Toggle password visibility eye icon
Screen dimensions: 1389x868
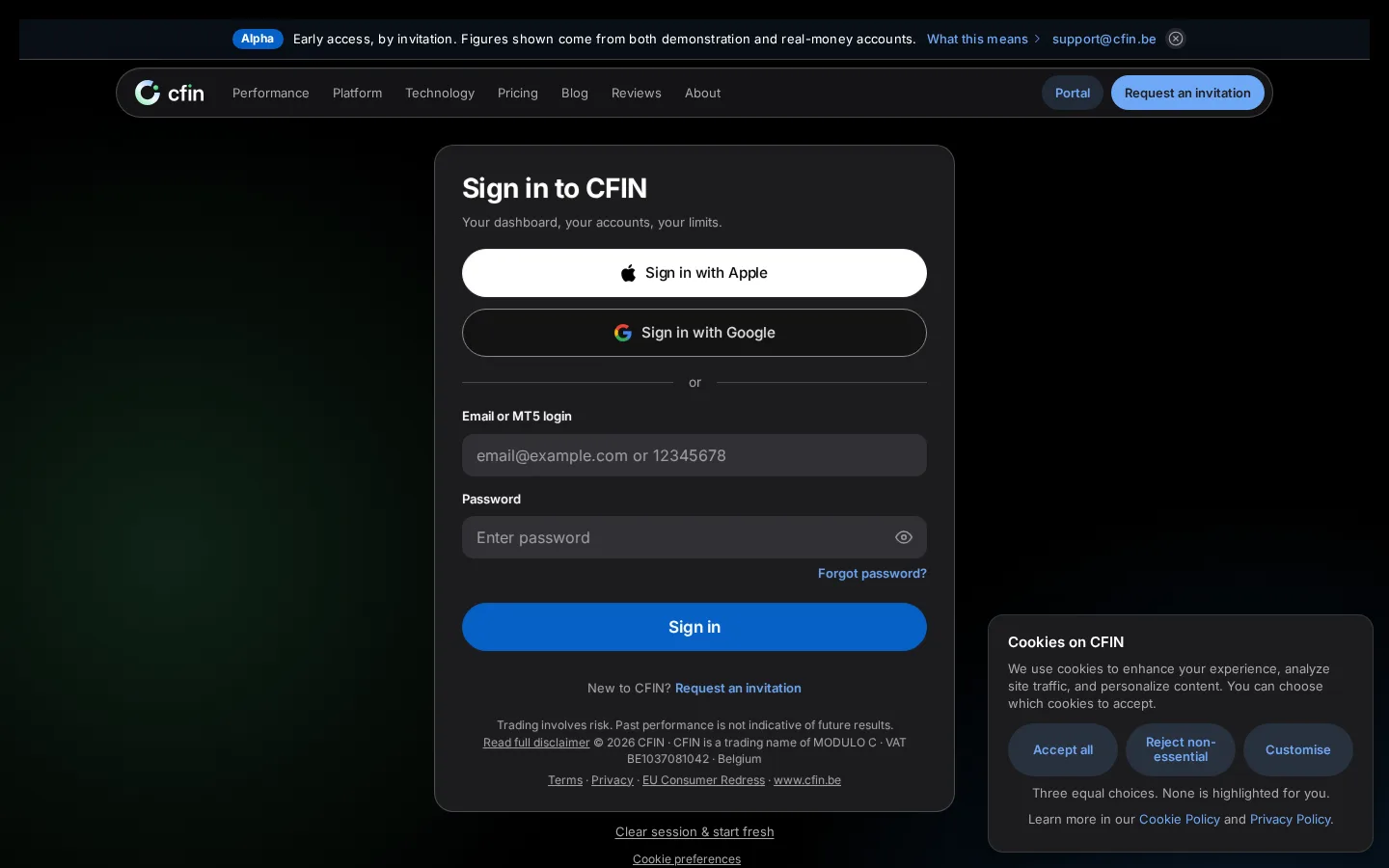tap(904, 537)
